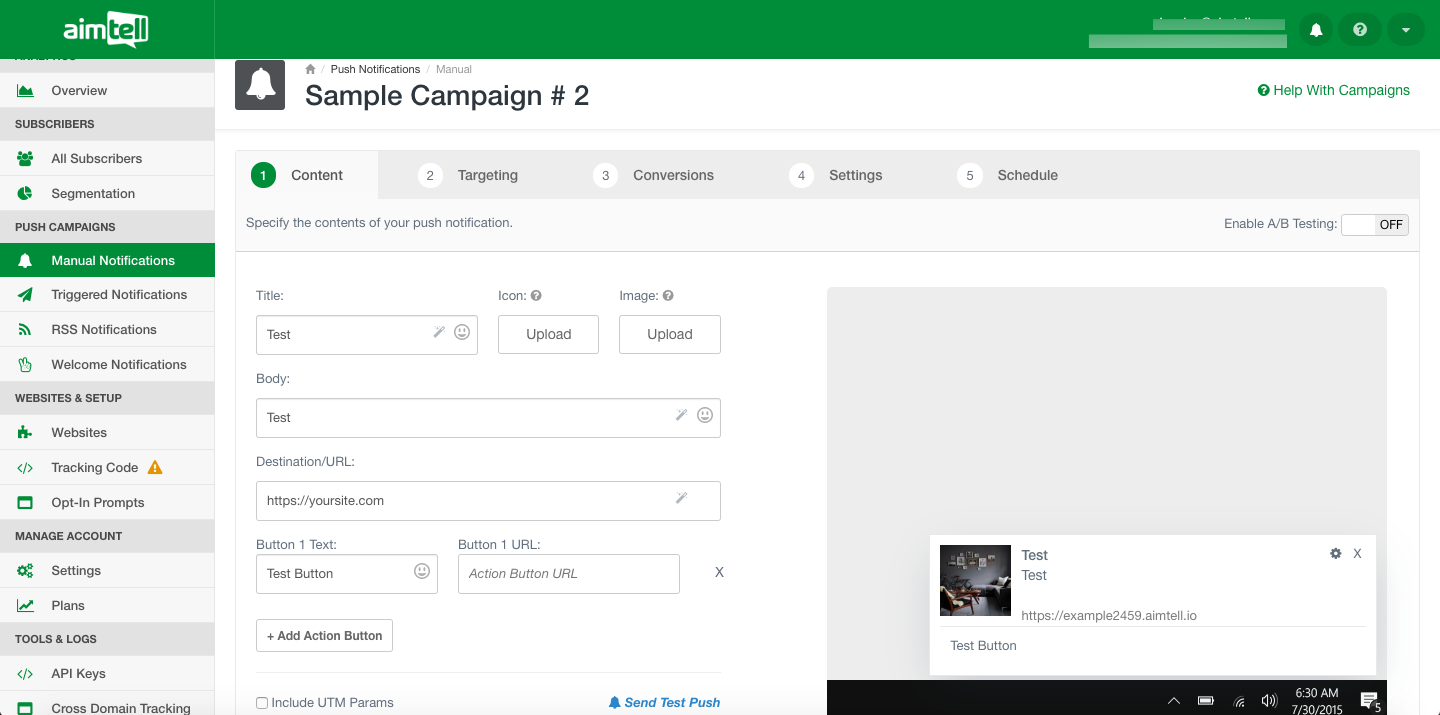Open the Send Test Push link
This screenshot has width=1440, height=715.
click(664, 703)
